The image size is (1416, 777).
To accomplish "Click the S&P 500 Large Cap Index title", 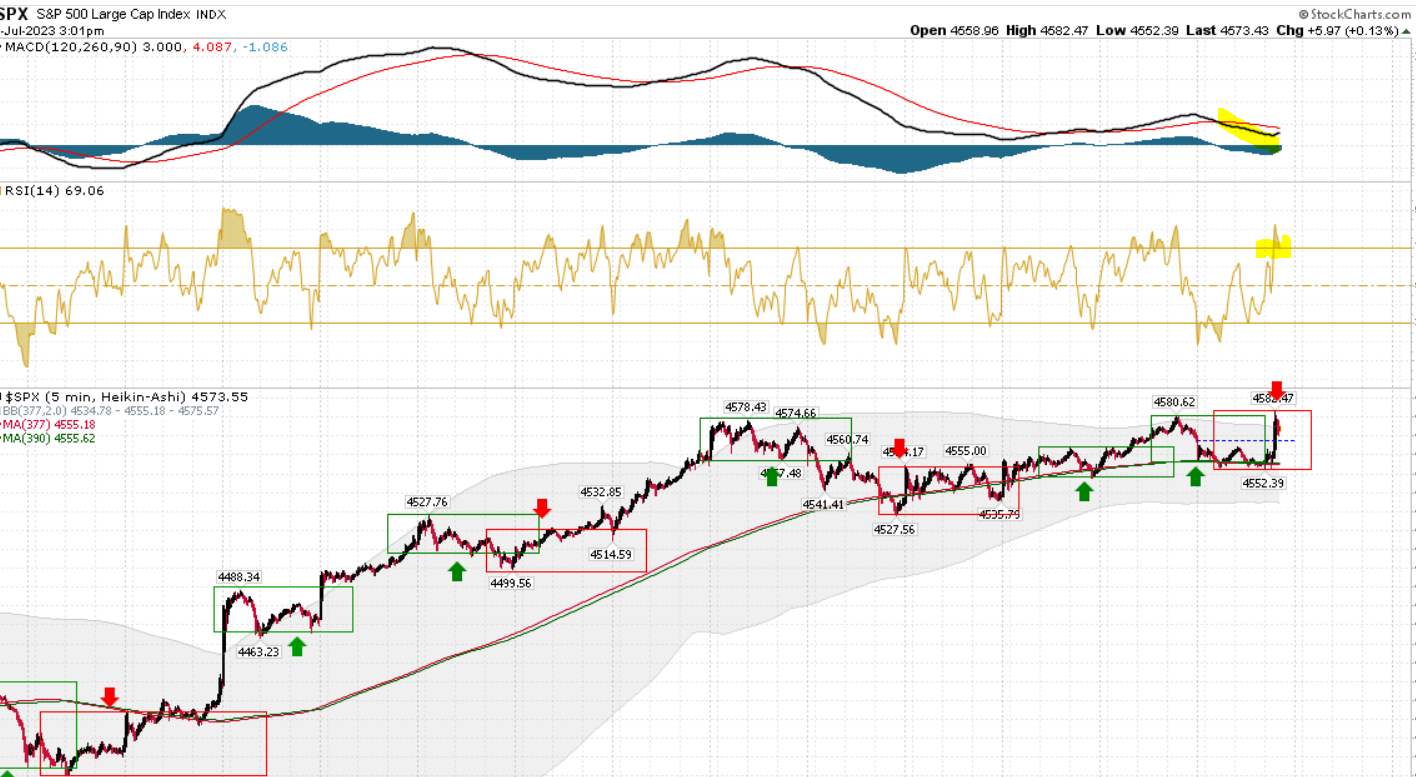I will click(111, 14).
